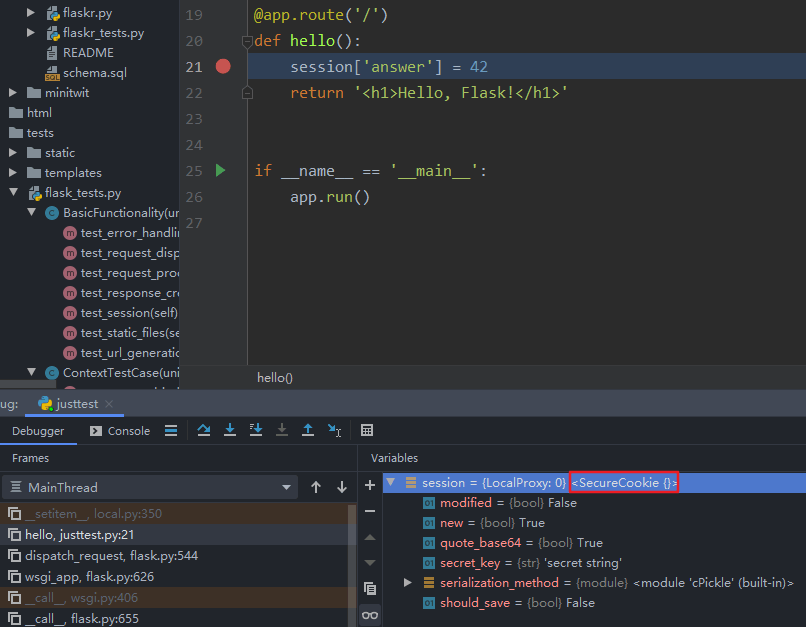This screenshot has width=806, height=627.
Task: Expand the flaskr.py file node
Action: (x=31, y=12)
